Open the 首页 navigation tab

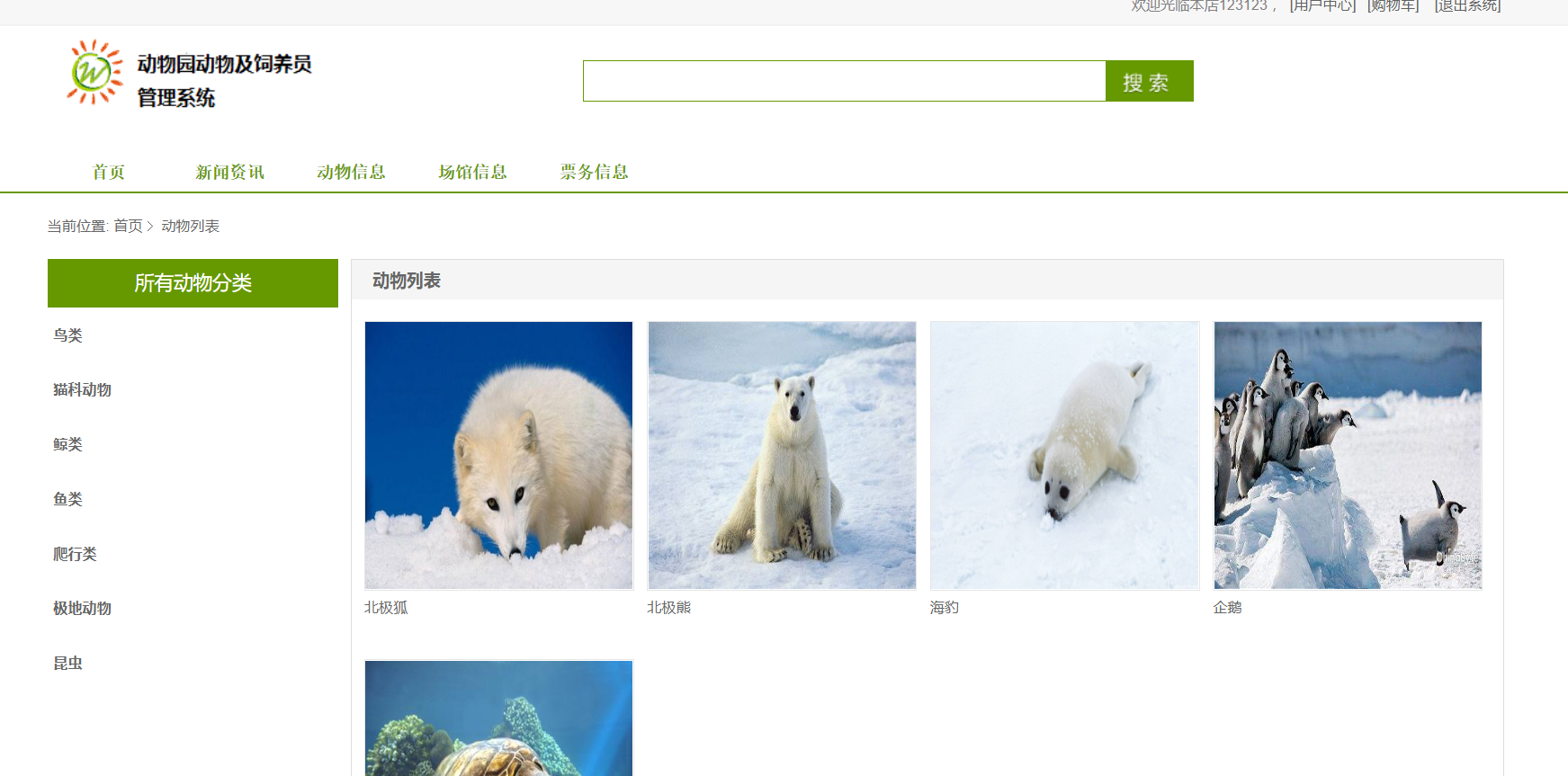point(109,172)
